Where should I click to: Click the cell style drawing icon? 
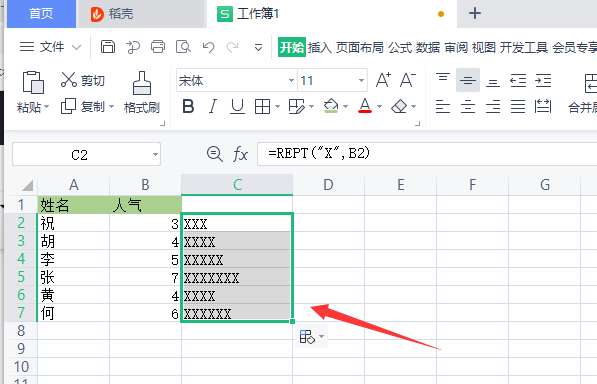point(297,107)
